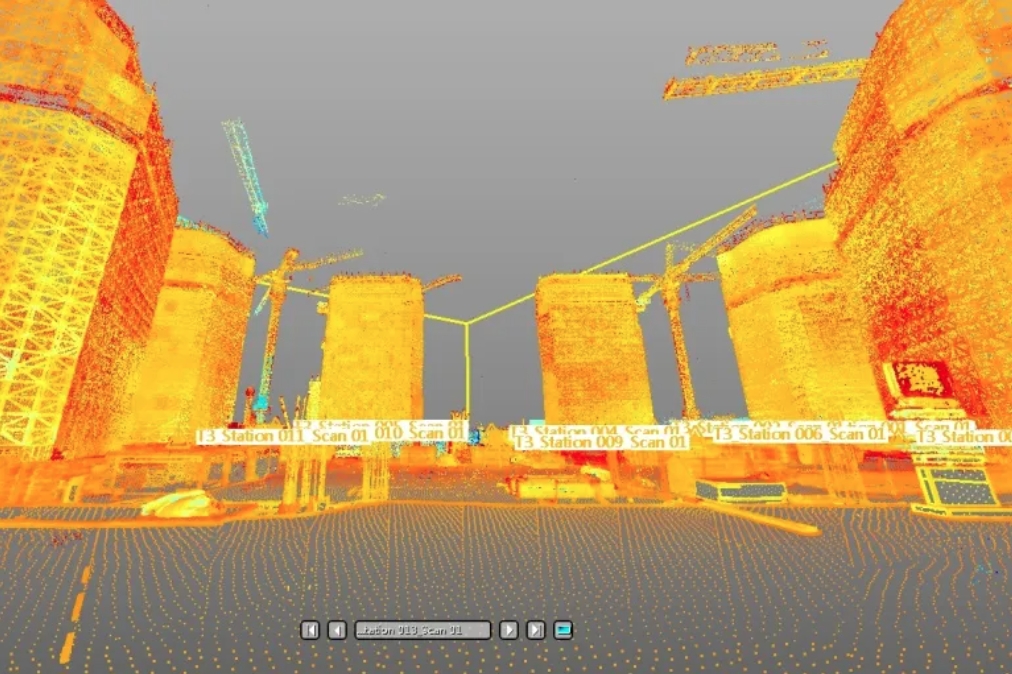Toggle the cyan panorama view icon
Viewport: 1012px width, 674px height.
point(563,630)
